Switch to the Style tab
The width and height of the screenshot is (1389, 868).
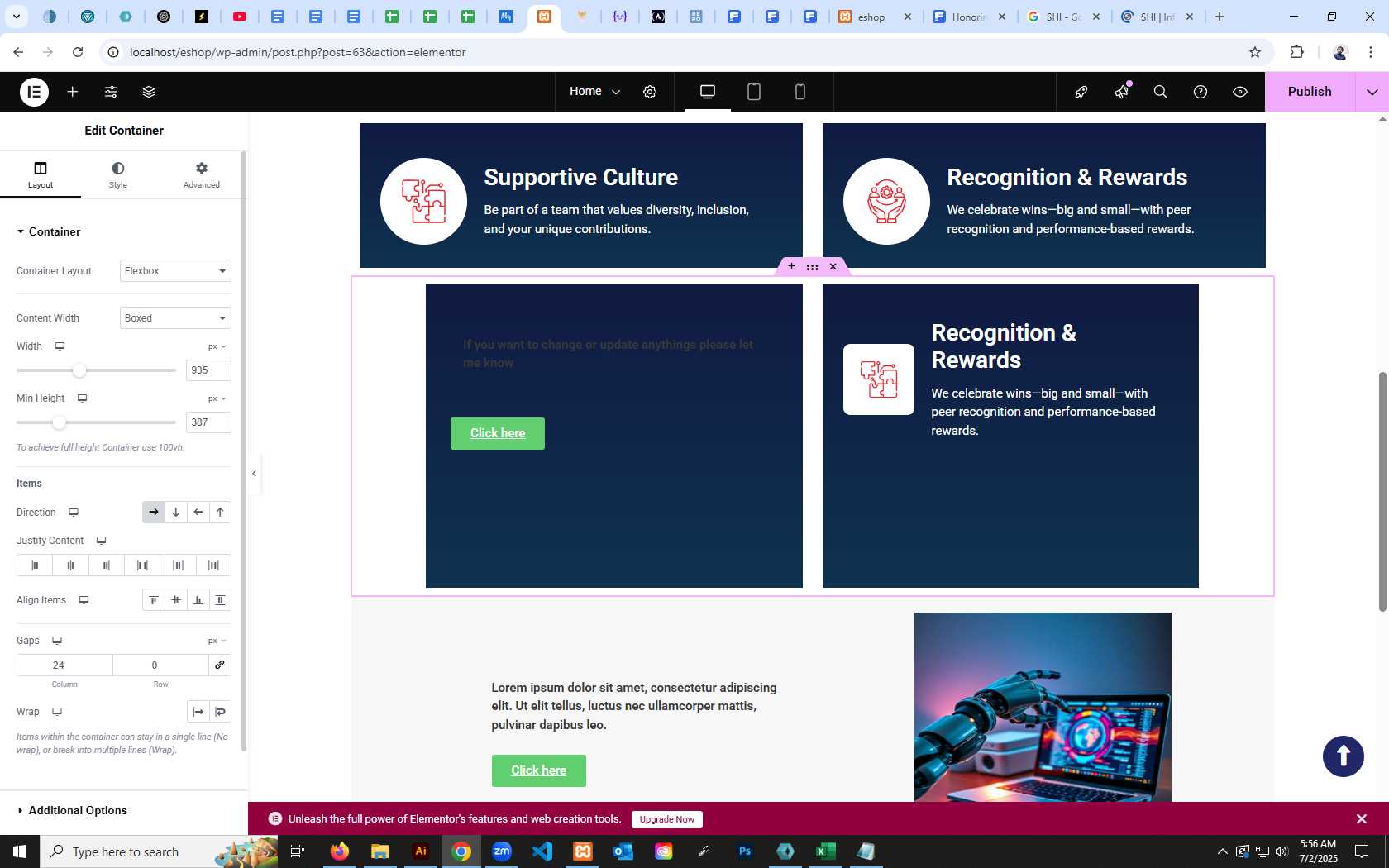118,175
